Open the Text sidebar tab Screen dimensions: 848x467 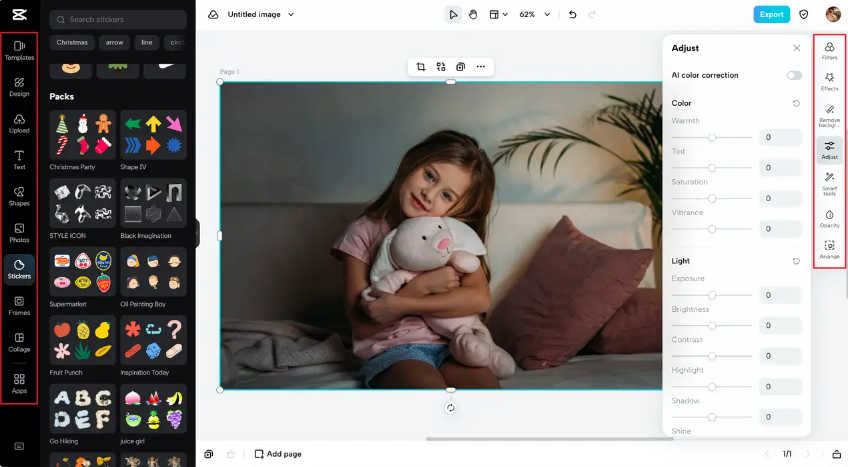19,160
